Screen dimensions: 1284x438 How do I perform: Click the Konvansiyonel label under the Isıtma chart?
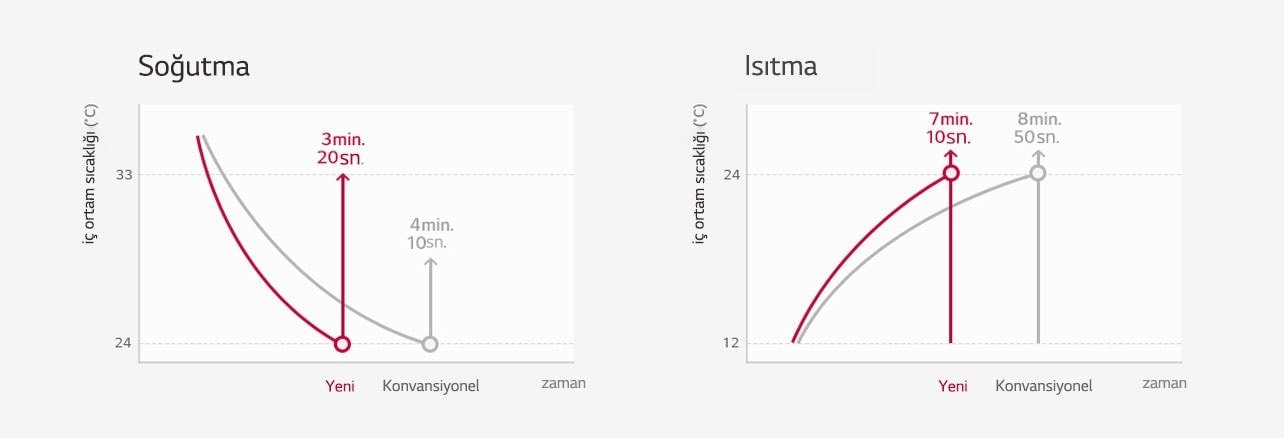pos(1044,386)
